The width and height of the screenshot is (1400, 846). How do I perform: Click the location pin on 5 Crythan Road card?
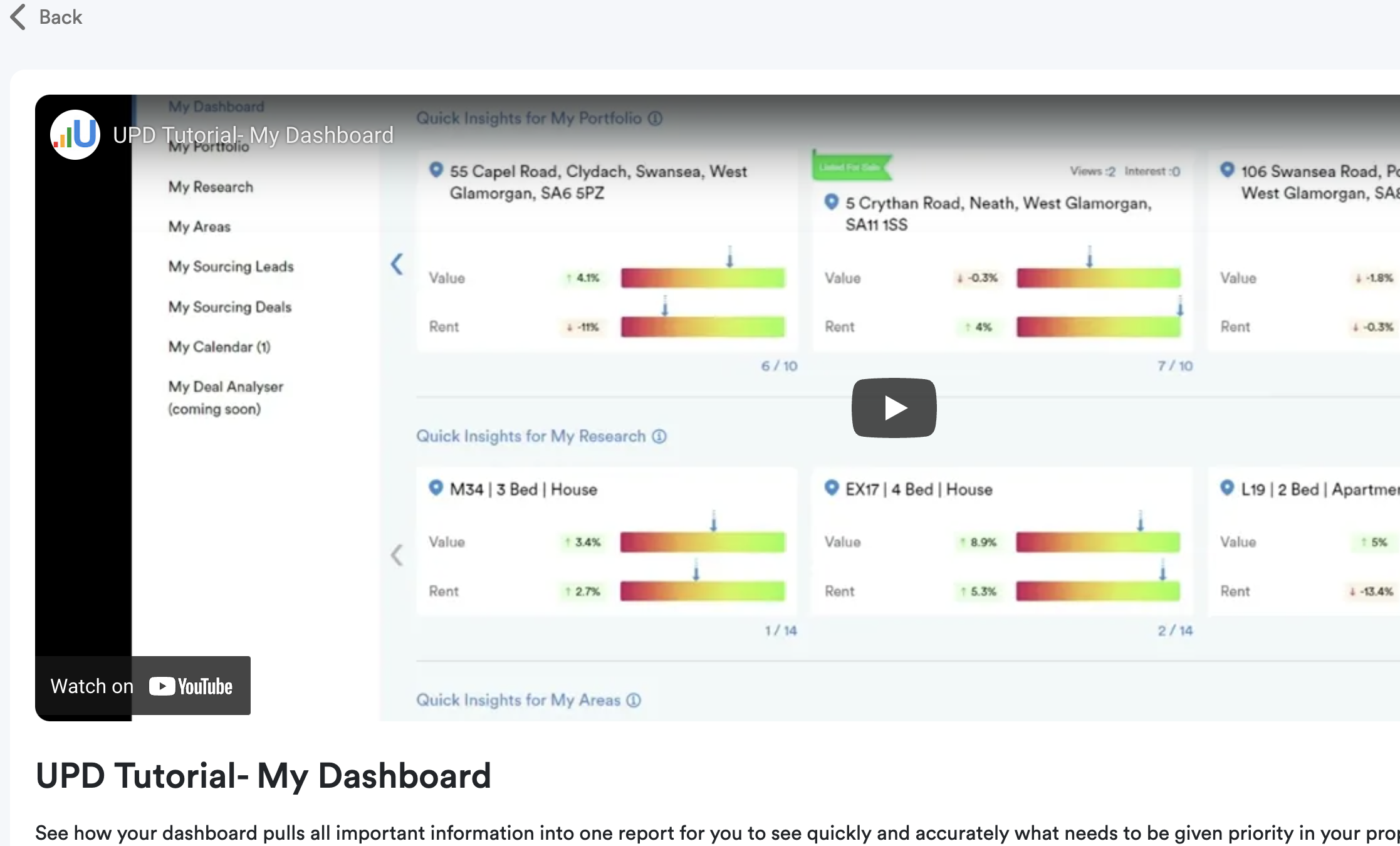click(x=831, y=202)
